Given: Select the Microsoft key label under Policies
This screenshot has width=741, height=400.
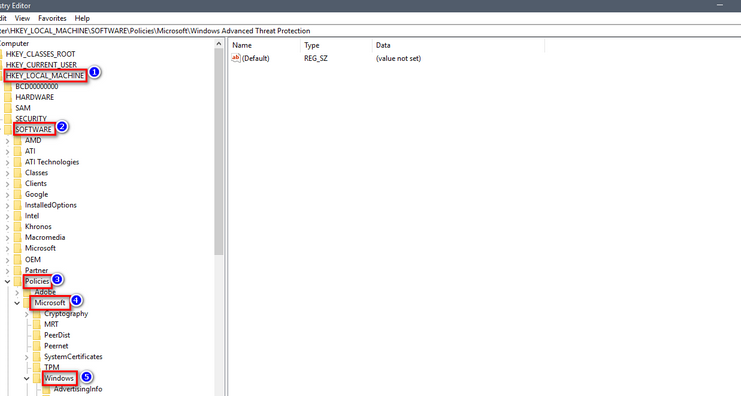Looking at the screenshot, I should click(x=50, y=303).
